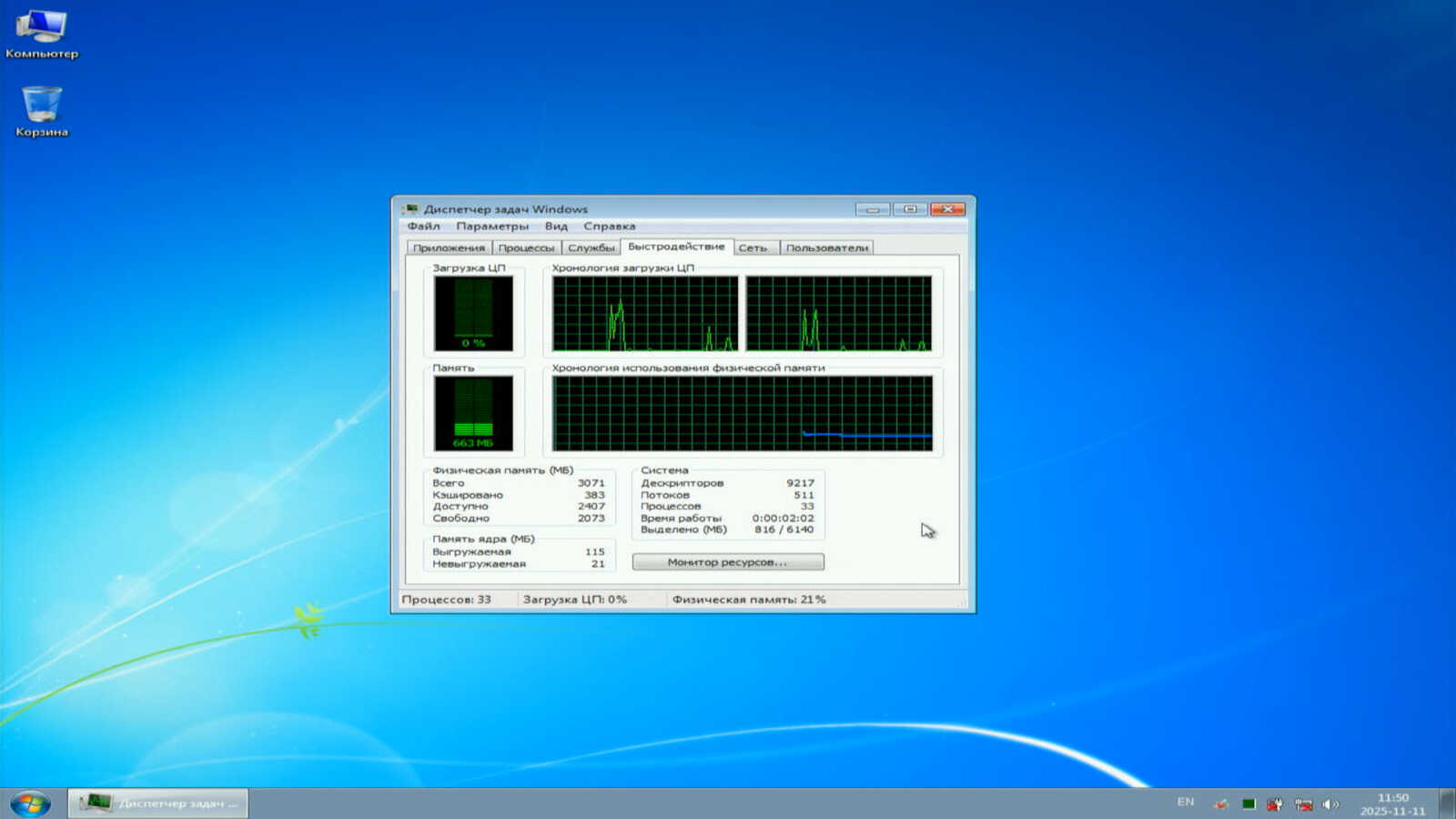Image resolution: width=1456 pixels, height=819 pixels.
Task: Click the Всего value 3071
Action: tap(591, 483)
